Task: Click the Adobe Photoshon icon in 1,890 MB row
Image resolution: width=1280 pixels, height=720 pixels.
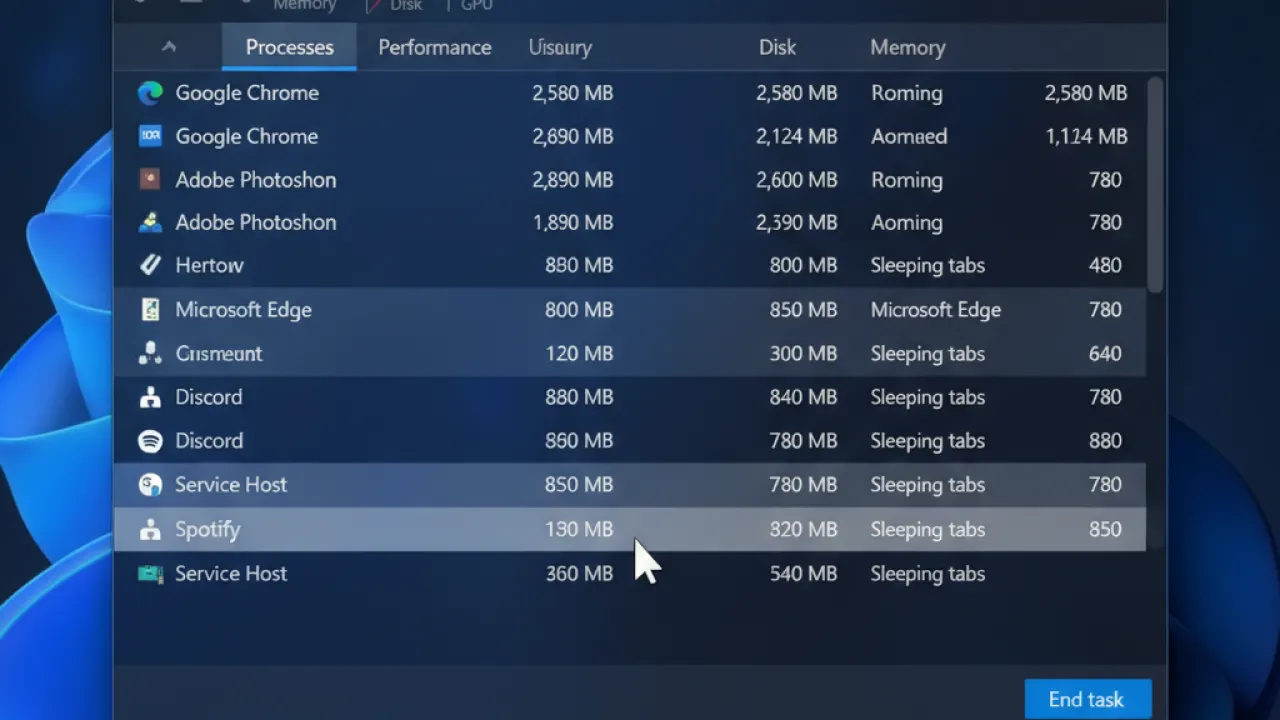Action: [x=150, y=222]
